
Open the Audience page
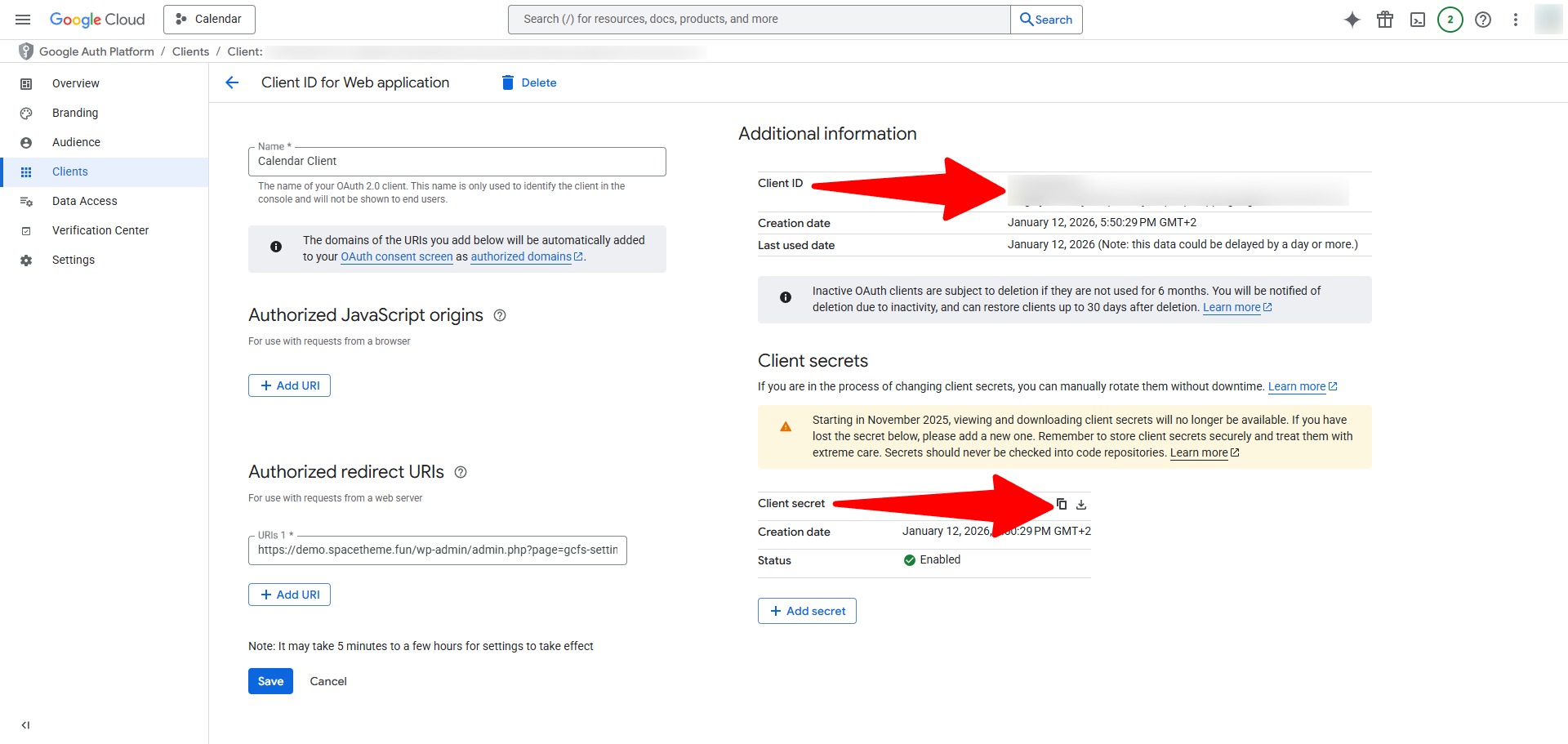pyautogui.click(x=76, y=142)
